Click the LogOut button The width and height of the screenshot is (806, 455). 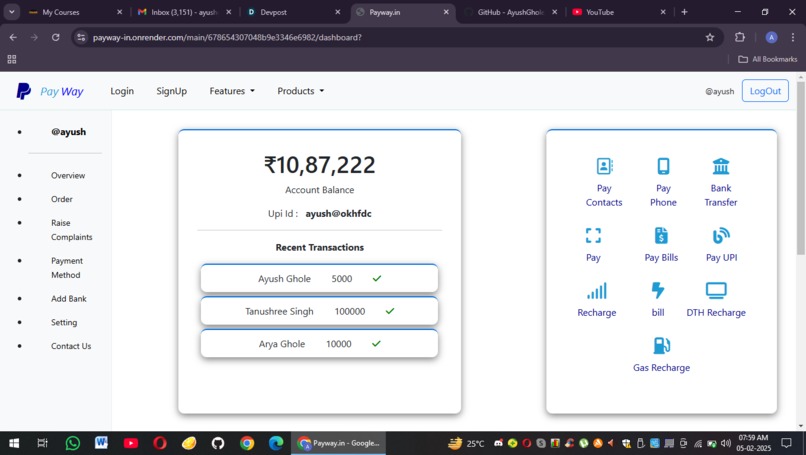tap(765, 91)
